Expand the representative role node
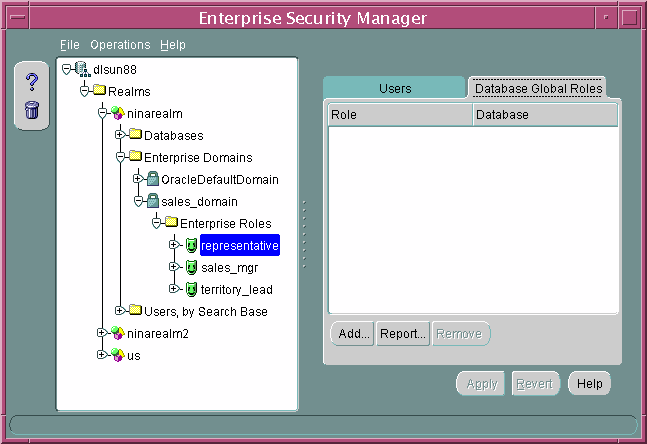This screenshot has height=444, width=647. pyautogui.click(x=174, y=245)
